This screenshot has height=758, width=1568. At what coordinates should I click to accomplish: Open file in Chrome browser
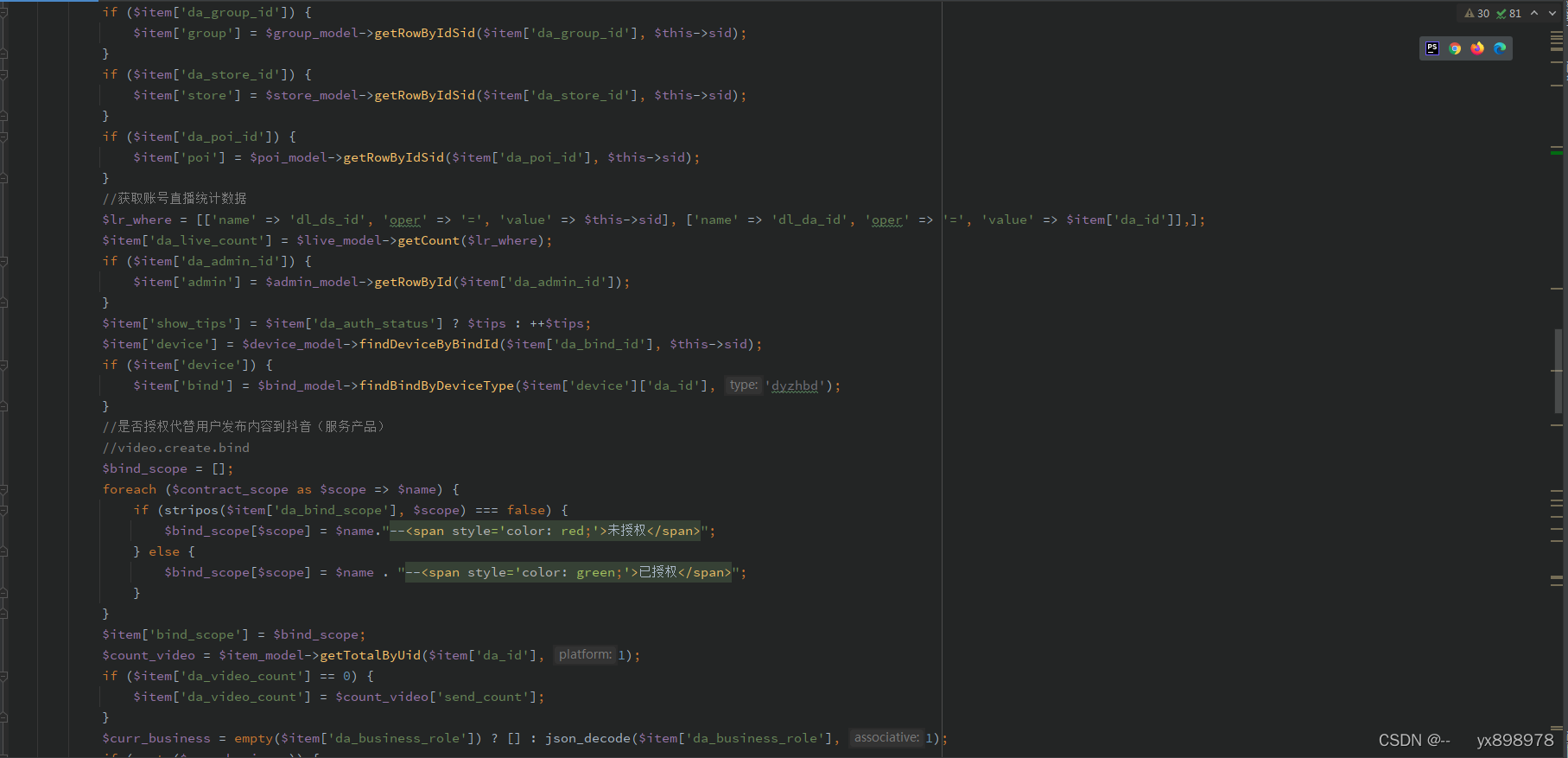pos(1455,48)
